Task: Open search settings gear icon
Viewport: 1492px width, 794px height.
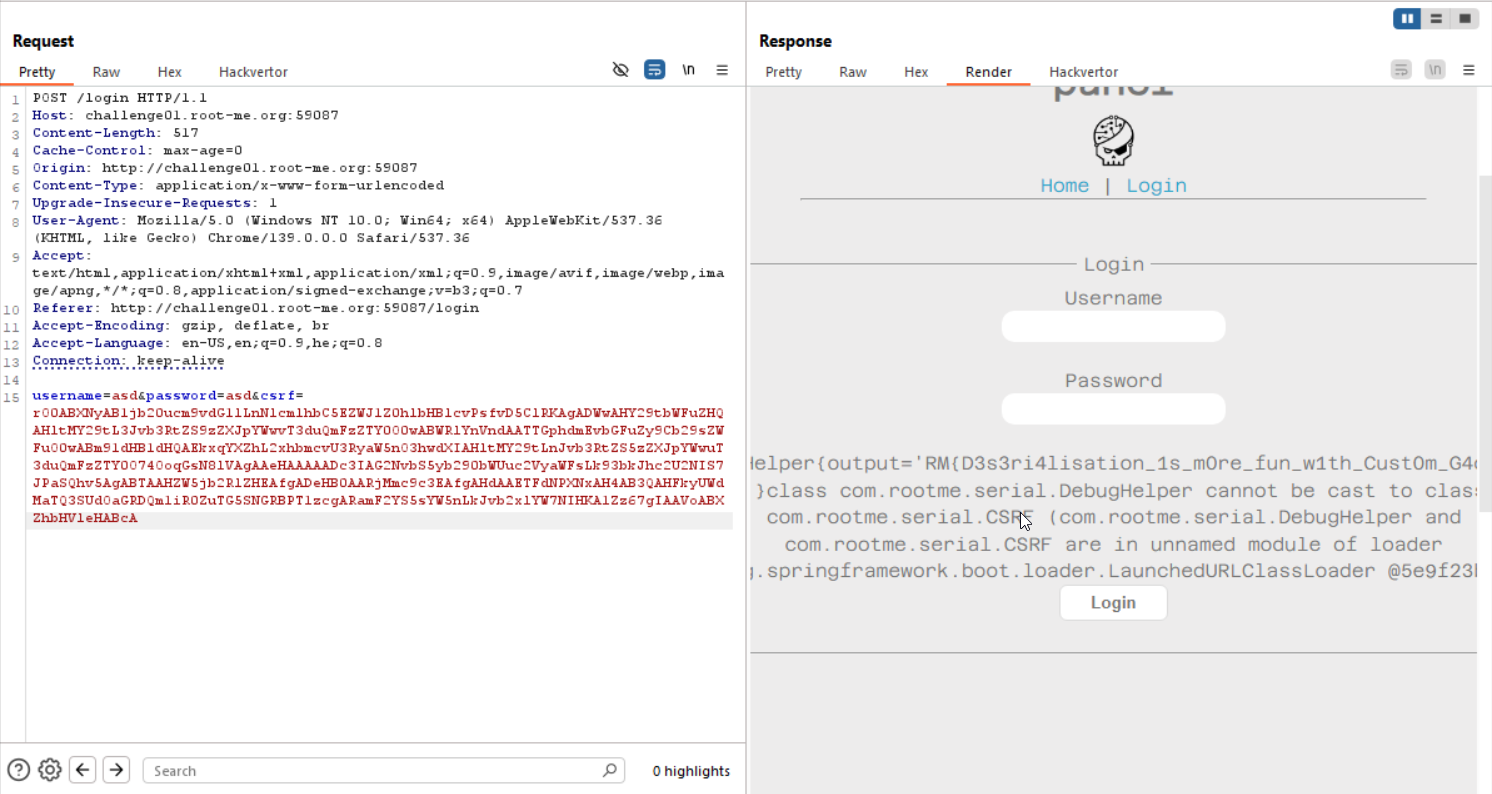Action: click(x=49, y=770)
